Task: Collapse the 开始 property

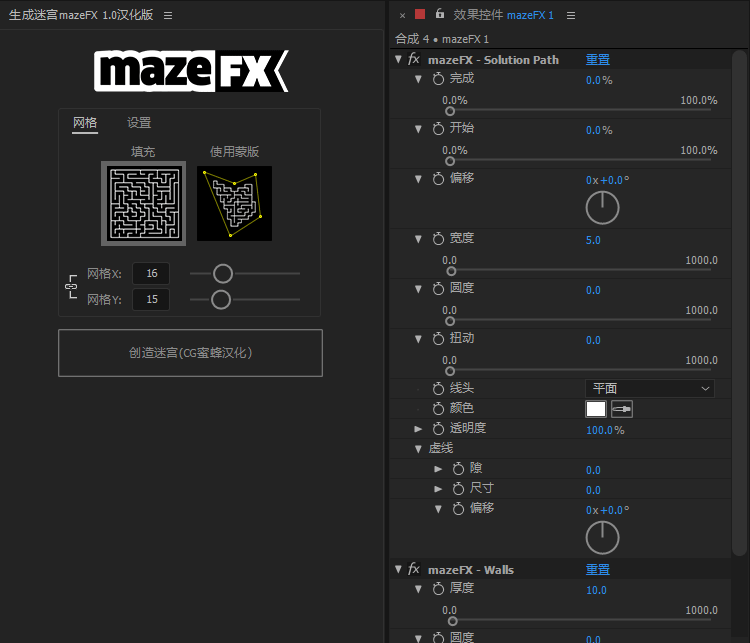Action: [418, 129]
